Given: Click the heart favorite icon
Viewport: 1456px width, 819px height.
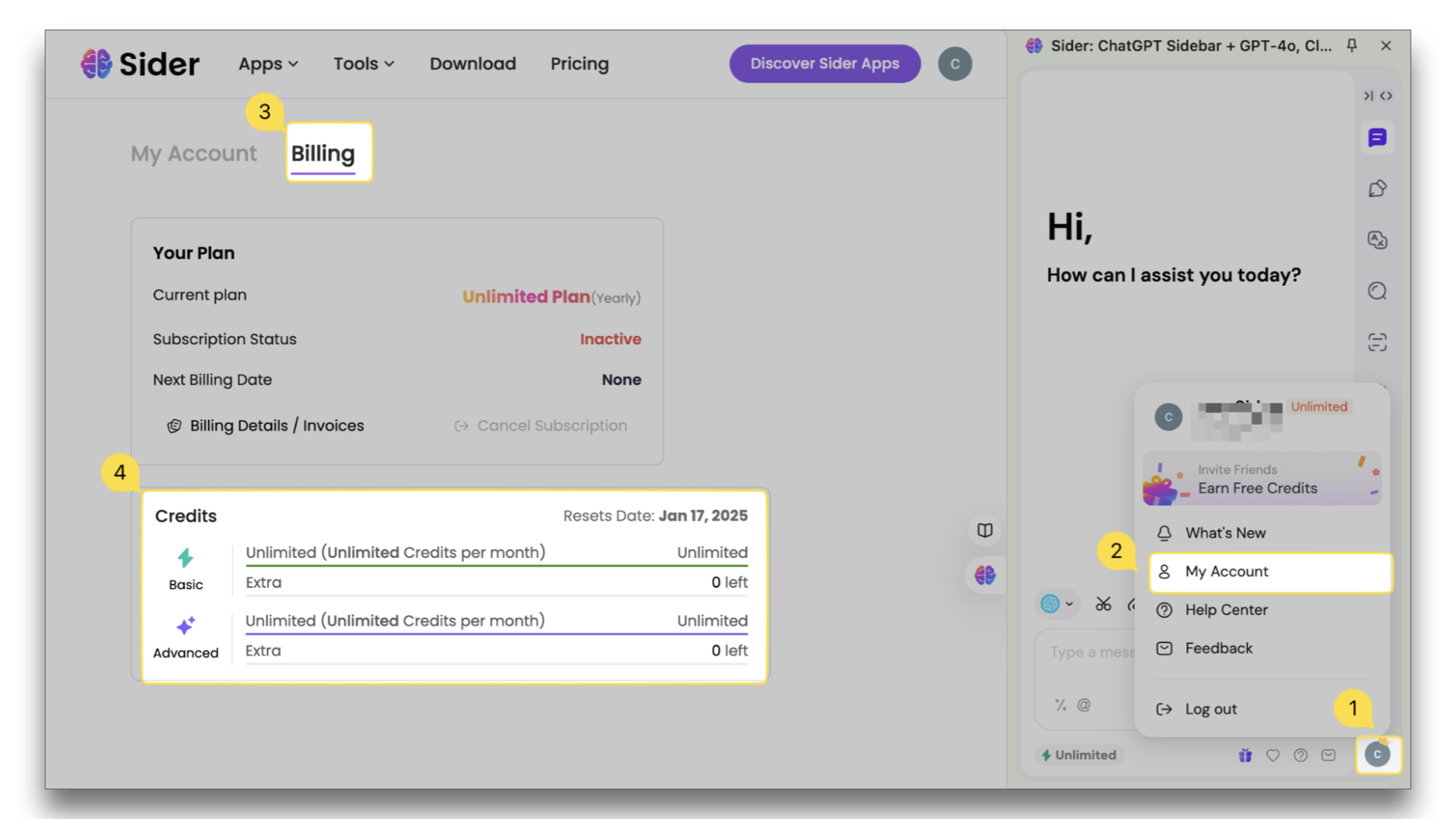Looking at the screenshot, I should pyautogui.click(x=1272, y=755).
